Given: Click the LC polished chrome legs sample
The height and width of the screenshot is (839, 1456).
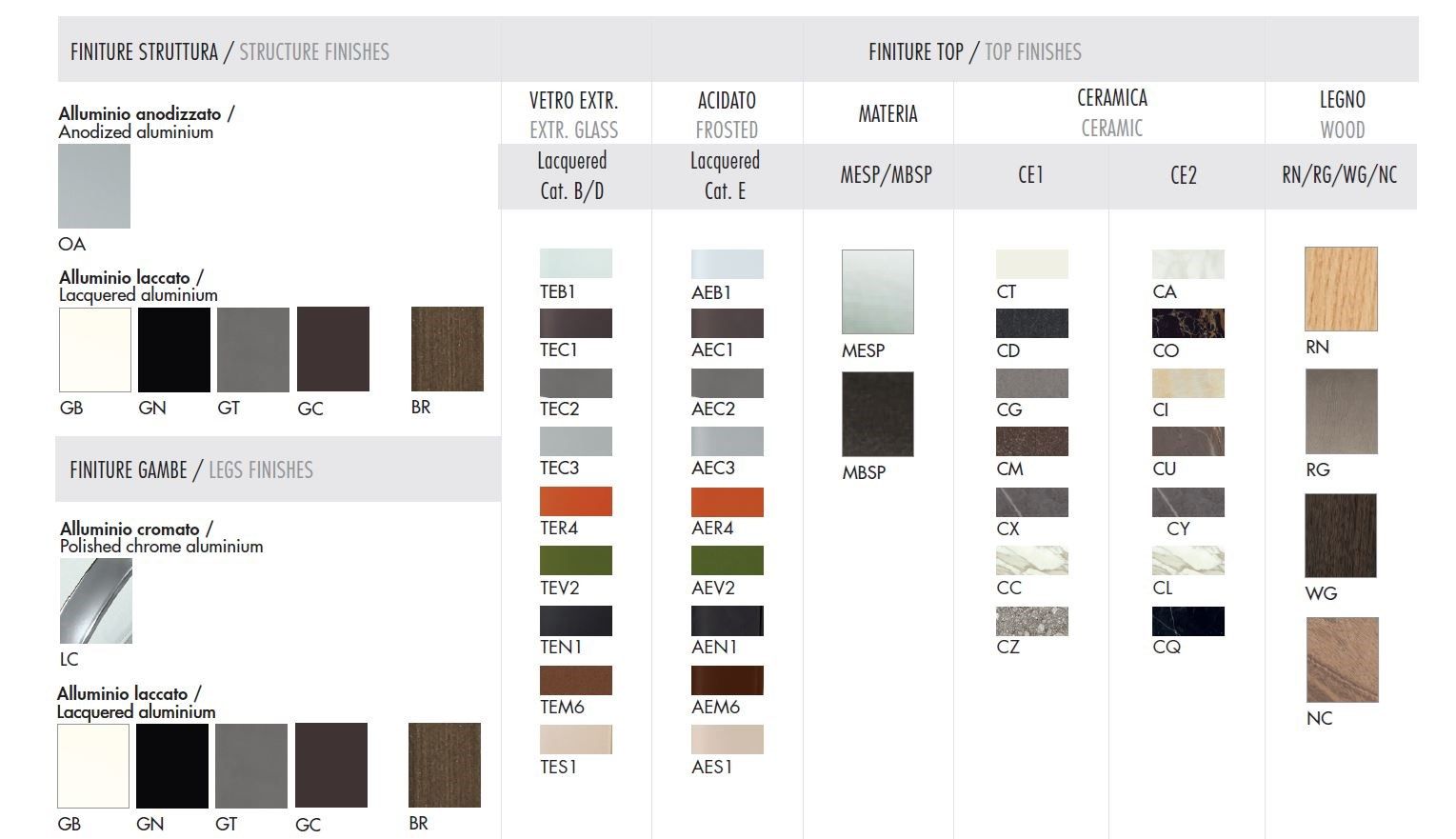Looking at the screenshot, I should (x=96, y=601).
